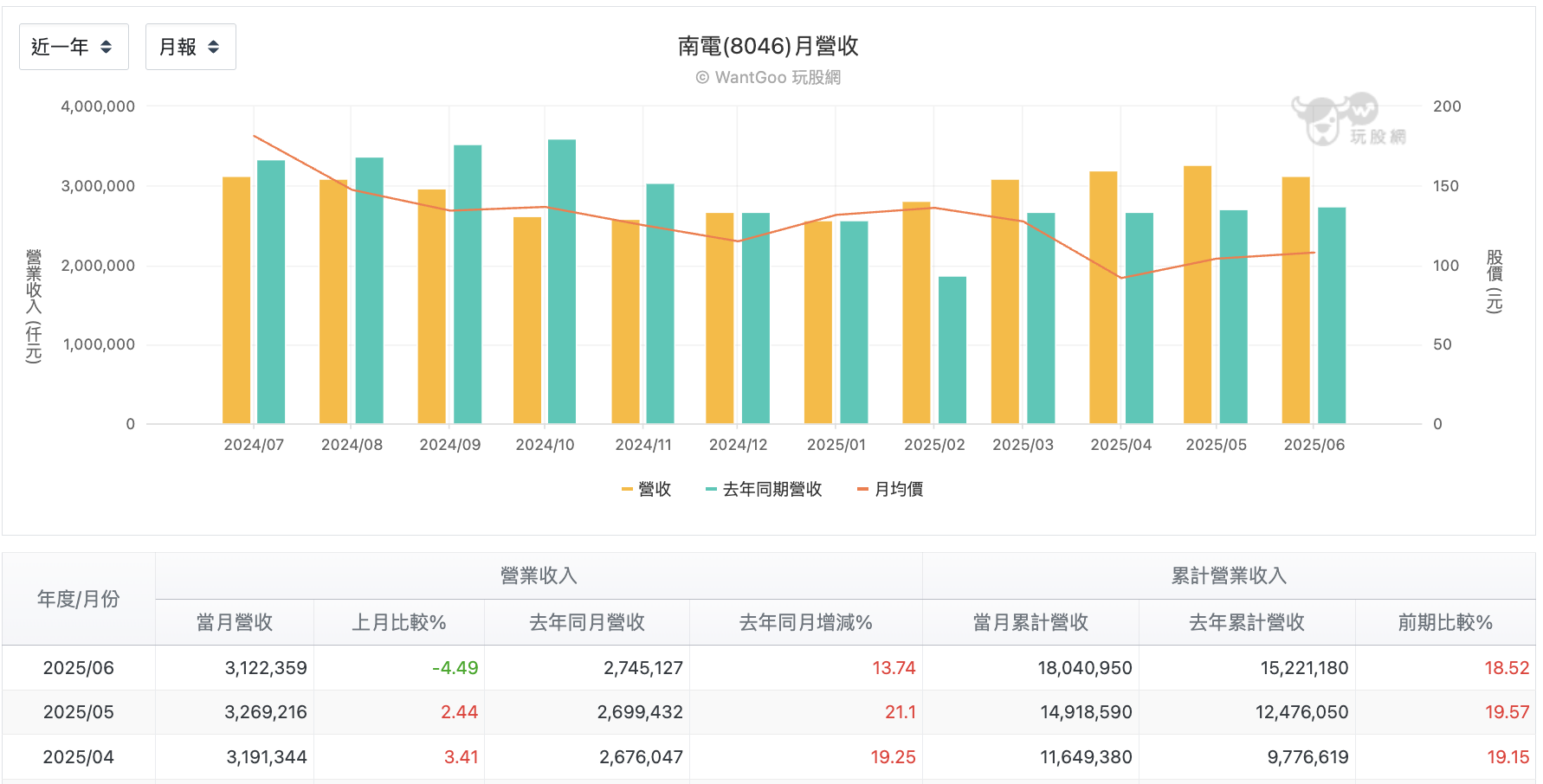Click the 前期比較% column header
Image resolution: width=1543 pixels, height=784 pixels.
[1445, 622]
